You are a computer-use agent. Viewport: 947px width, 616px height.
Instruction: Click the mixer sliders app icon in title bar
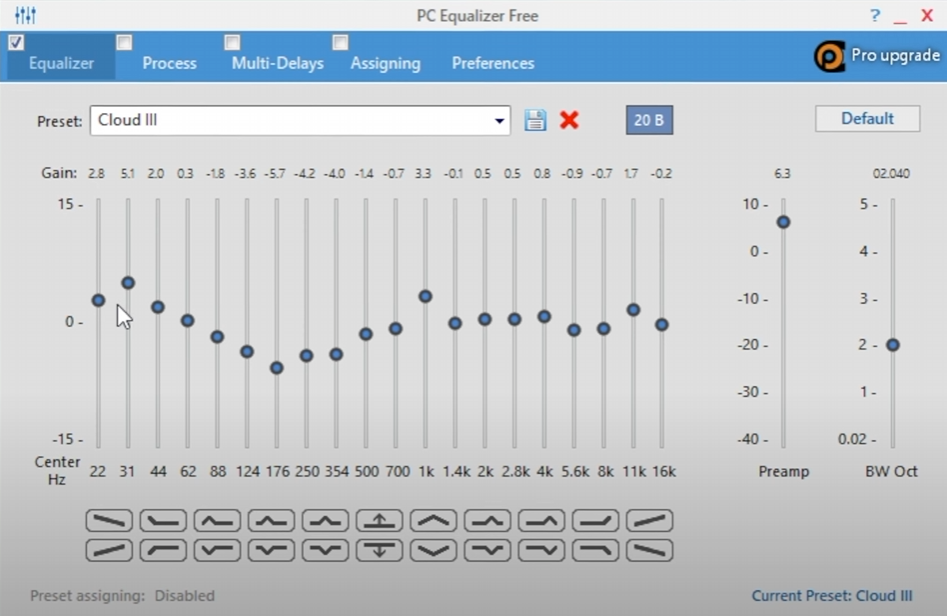(25, 15)
